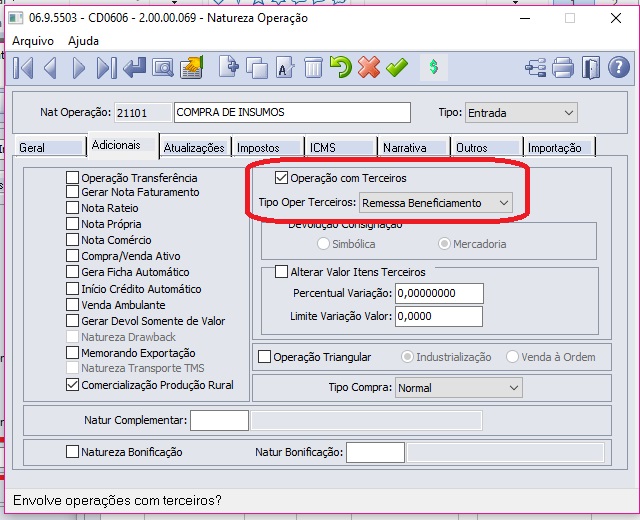Switch to the Importação tab

559,147
